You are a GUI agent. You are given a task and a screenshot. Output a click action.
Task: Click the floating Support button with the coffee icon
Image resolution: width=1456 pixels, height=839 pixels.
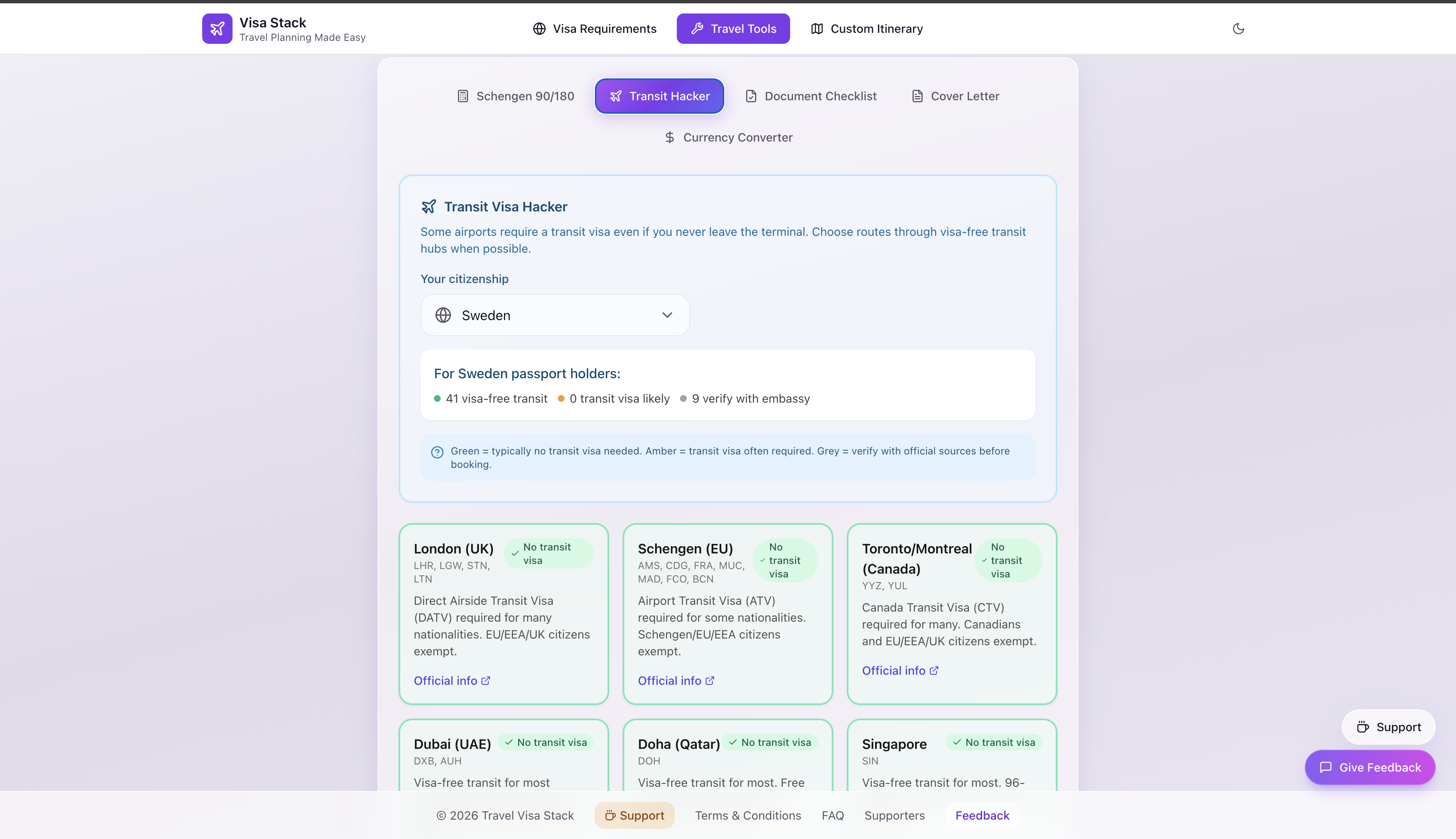pyautogui.click(x=1388, y=727)
